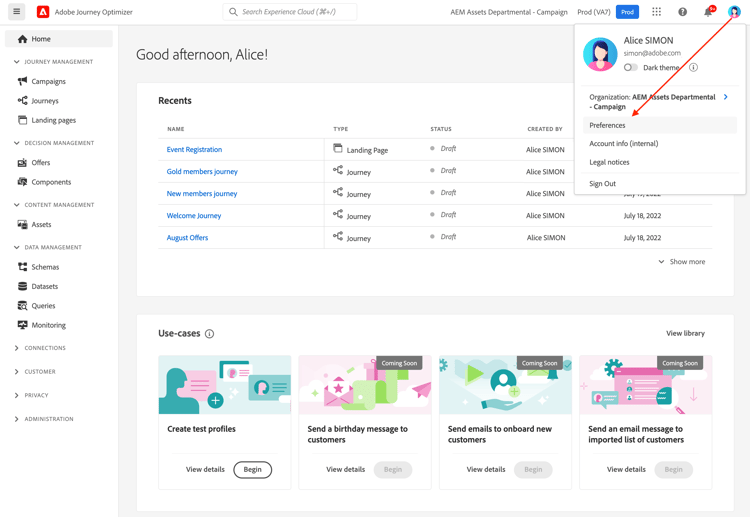The height and width of the screenshot is (517, 750).
Task: Open the August Offers link
Action: [x=187, y=237]
